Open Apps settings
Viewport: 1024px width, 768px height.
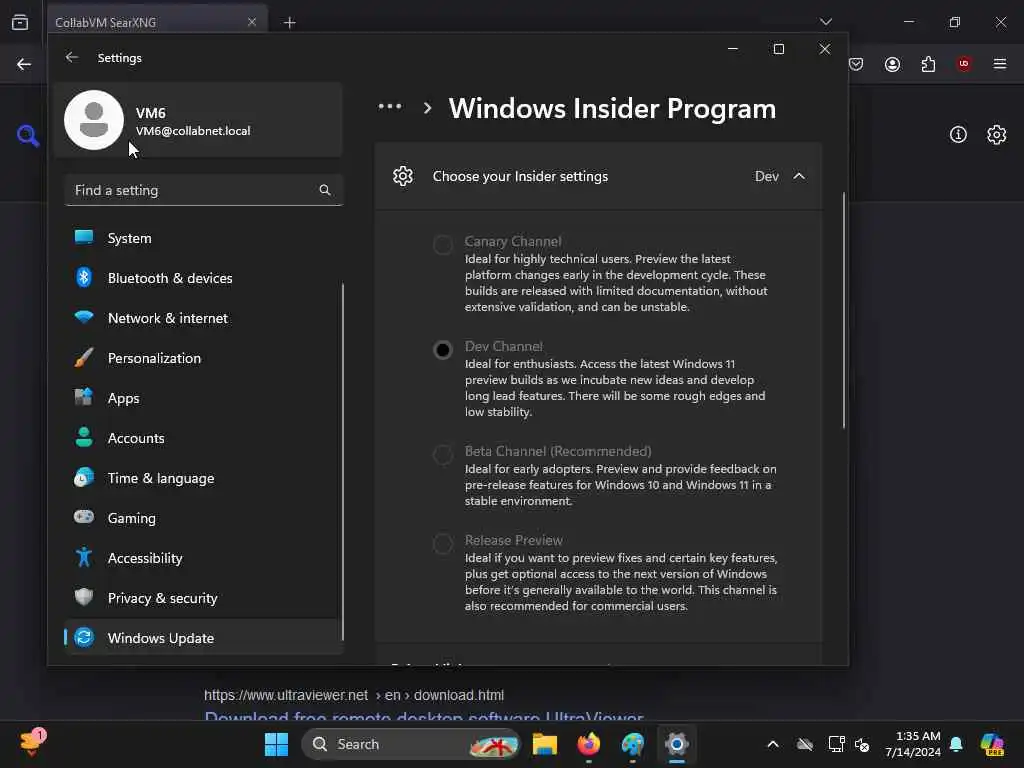click(x=204, y=398)
